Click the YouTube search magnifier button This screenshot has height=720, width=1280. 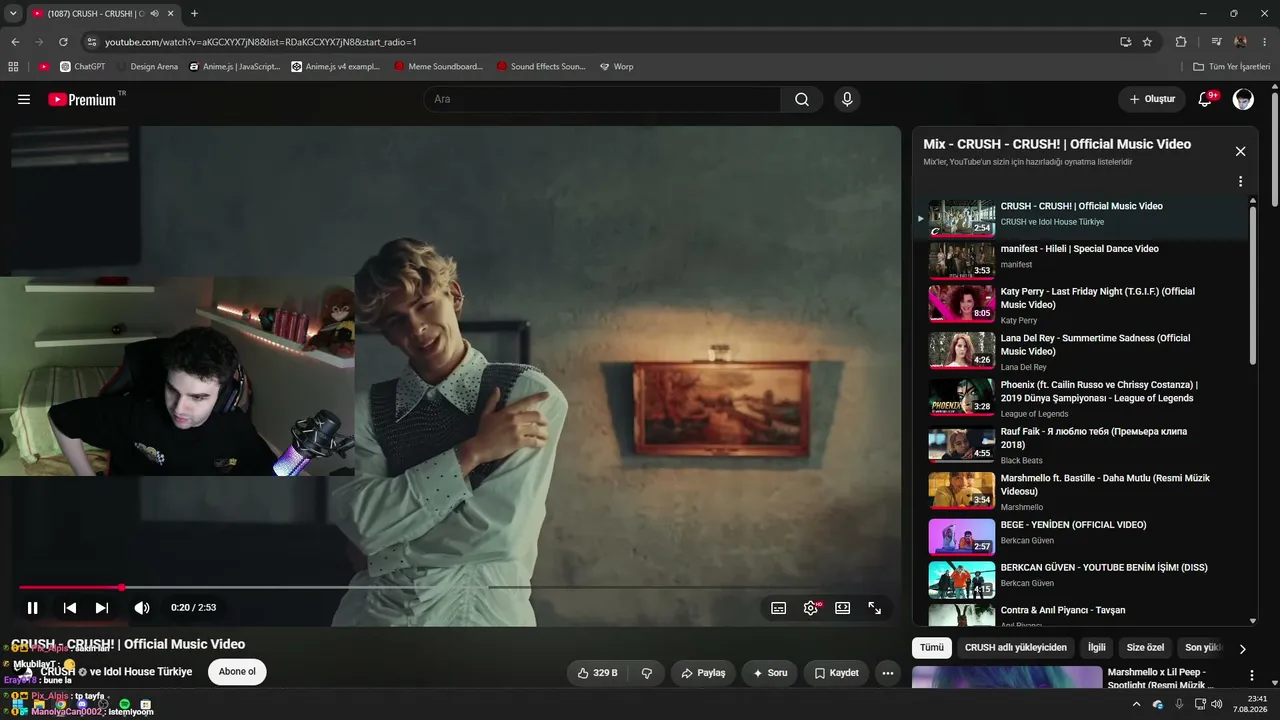(802, 99)
